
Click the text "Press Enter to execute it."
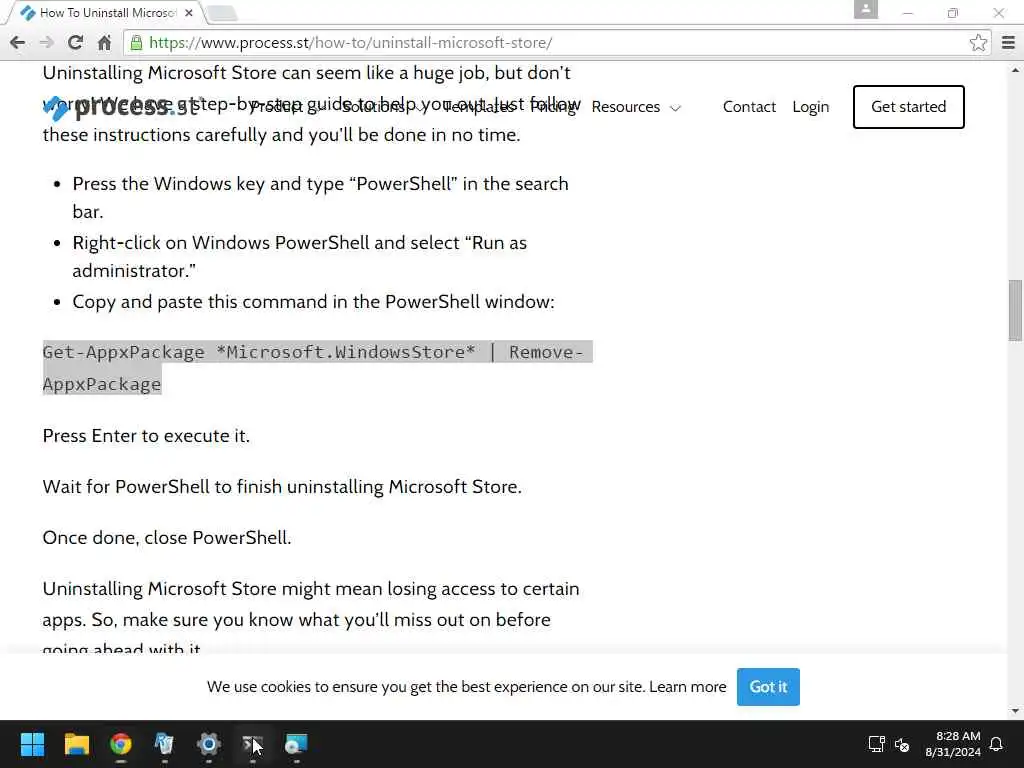pos(146,436)
